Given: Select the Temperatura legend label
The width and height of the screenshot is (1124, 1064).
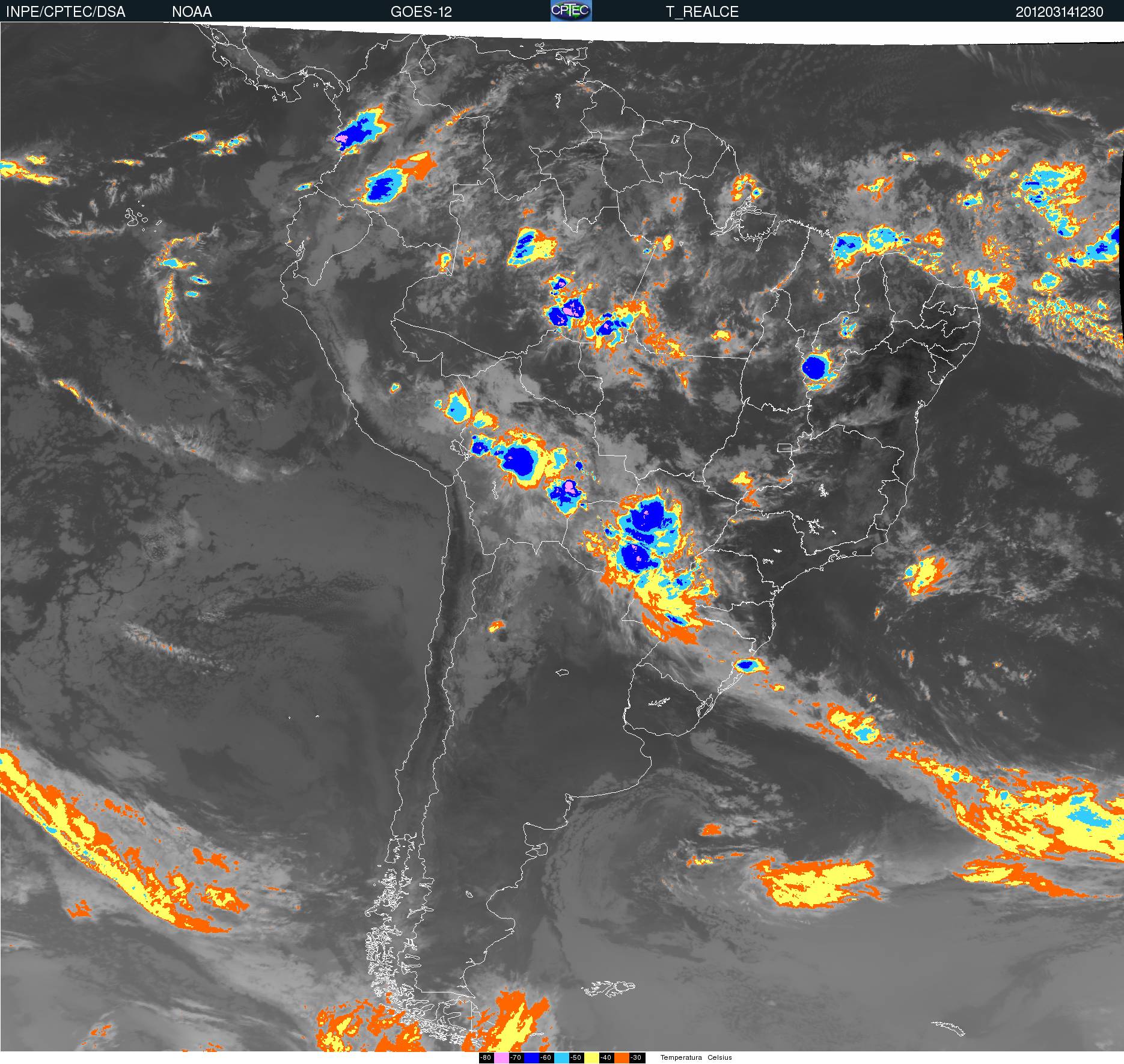Looking at the screenshot, I should pos(681,1058).
